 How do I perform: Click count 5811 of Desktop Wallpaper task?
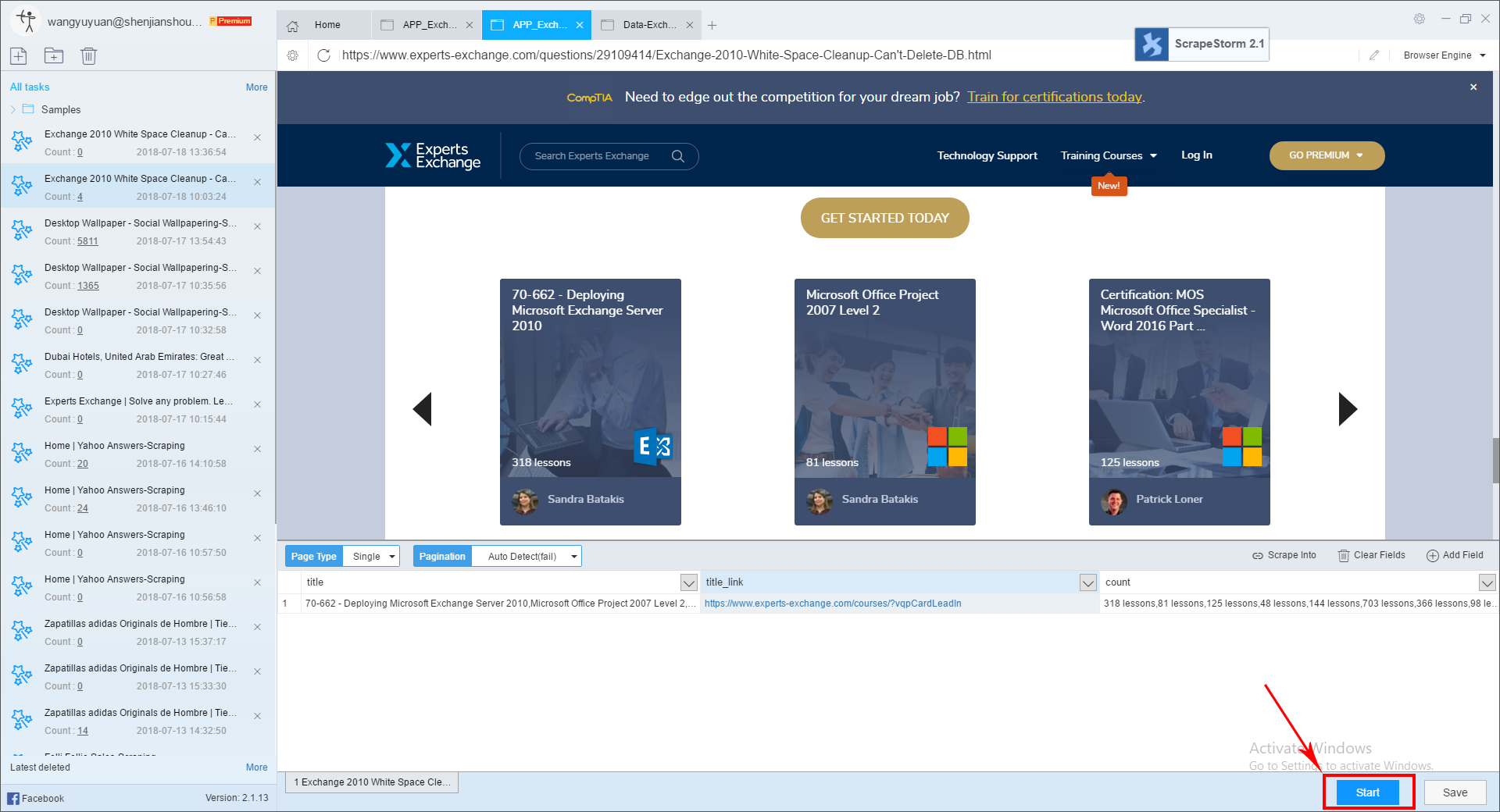point(87,241)
